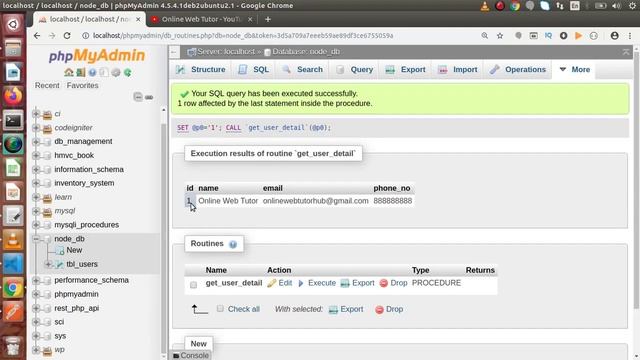Reload the page with Chrome refresh
This screenshot has width=640, height=360.
(67, 36)
